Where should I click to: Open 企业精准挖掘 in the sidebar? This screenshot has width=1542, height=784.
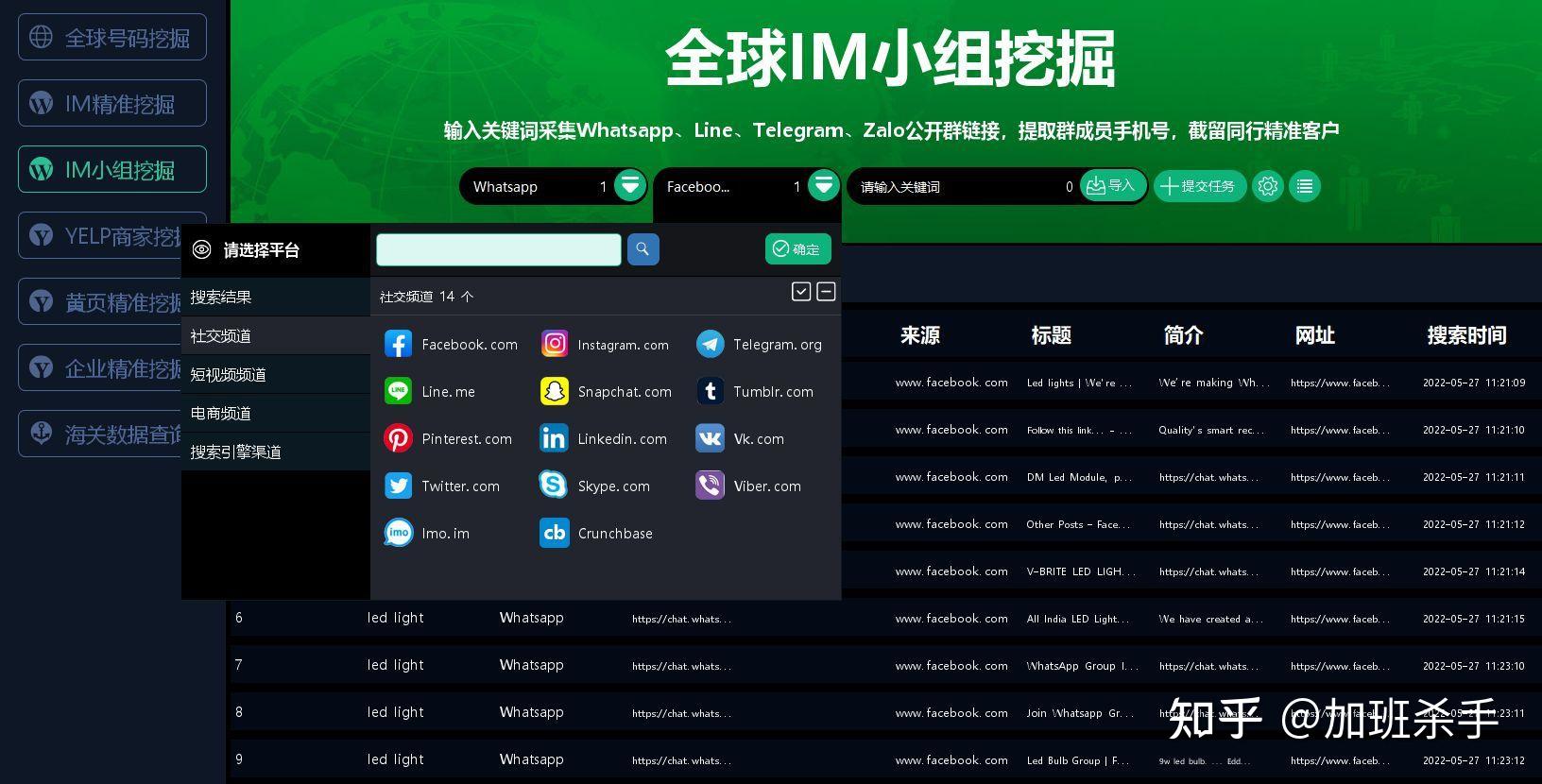(100, 367)
